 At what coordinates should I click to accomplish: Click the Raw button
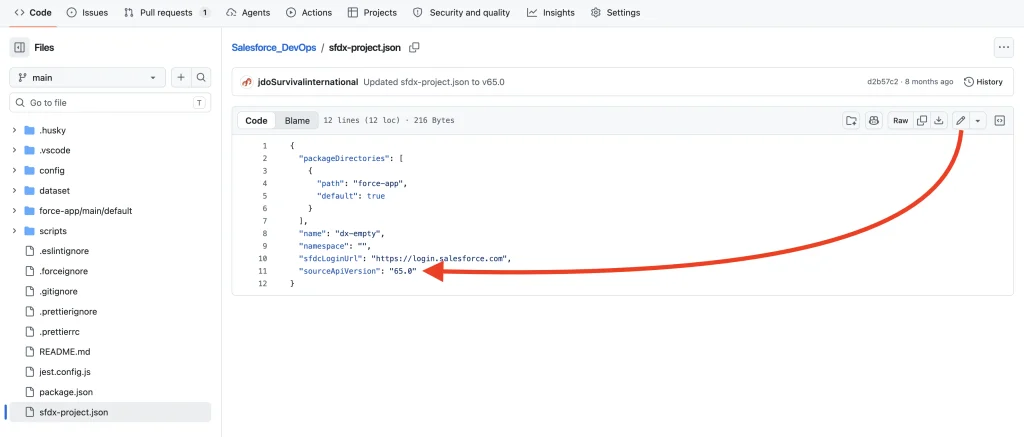[901, 120]
